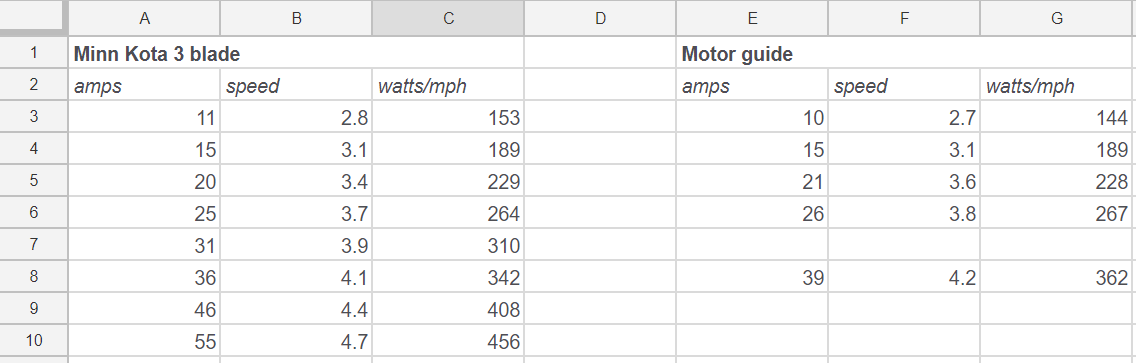Select Motor guide amps value 39

coord(752,278)
